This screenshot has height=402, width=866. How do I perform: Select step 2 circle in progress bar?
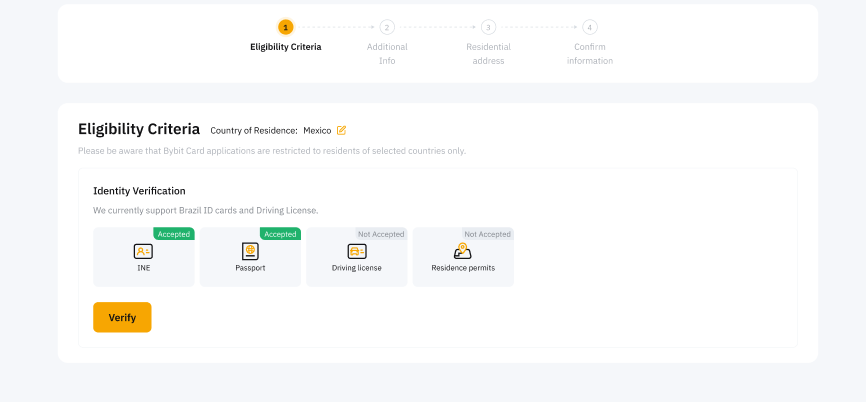coord(387,27)
